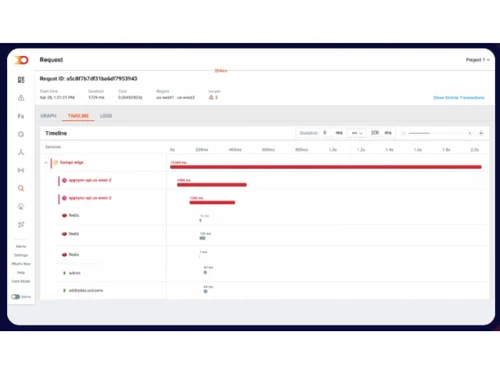Open the hexagon resources icon in the sidebar
This screenshot has width=500, height=375.
click(x=21, y=134)
